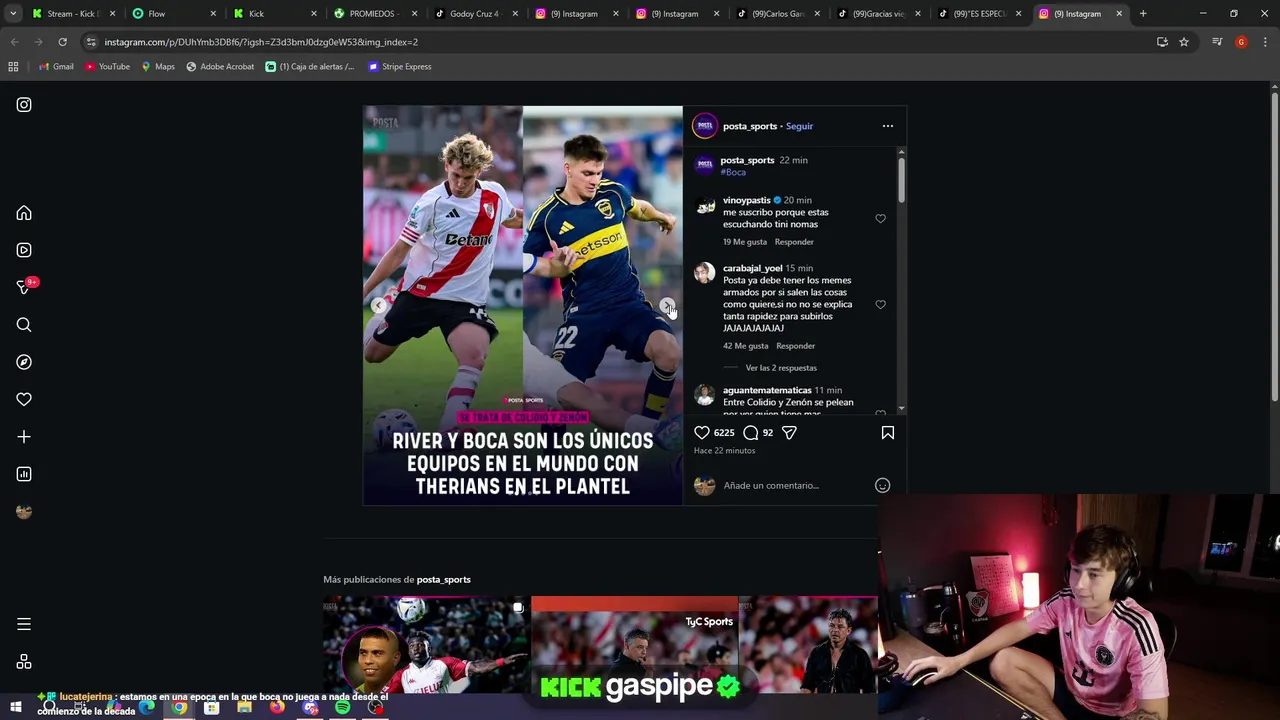
Task: Open first related post thumbnail
Action: (x=426, y=645)
